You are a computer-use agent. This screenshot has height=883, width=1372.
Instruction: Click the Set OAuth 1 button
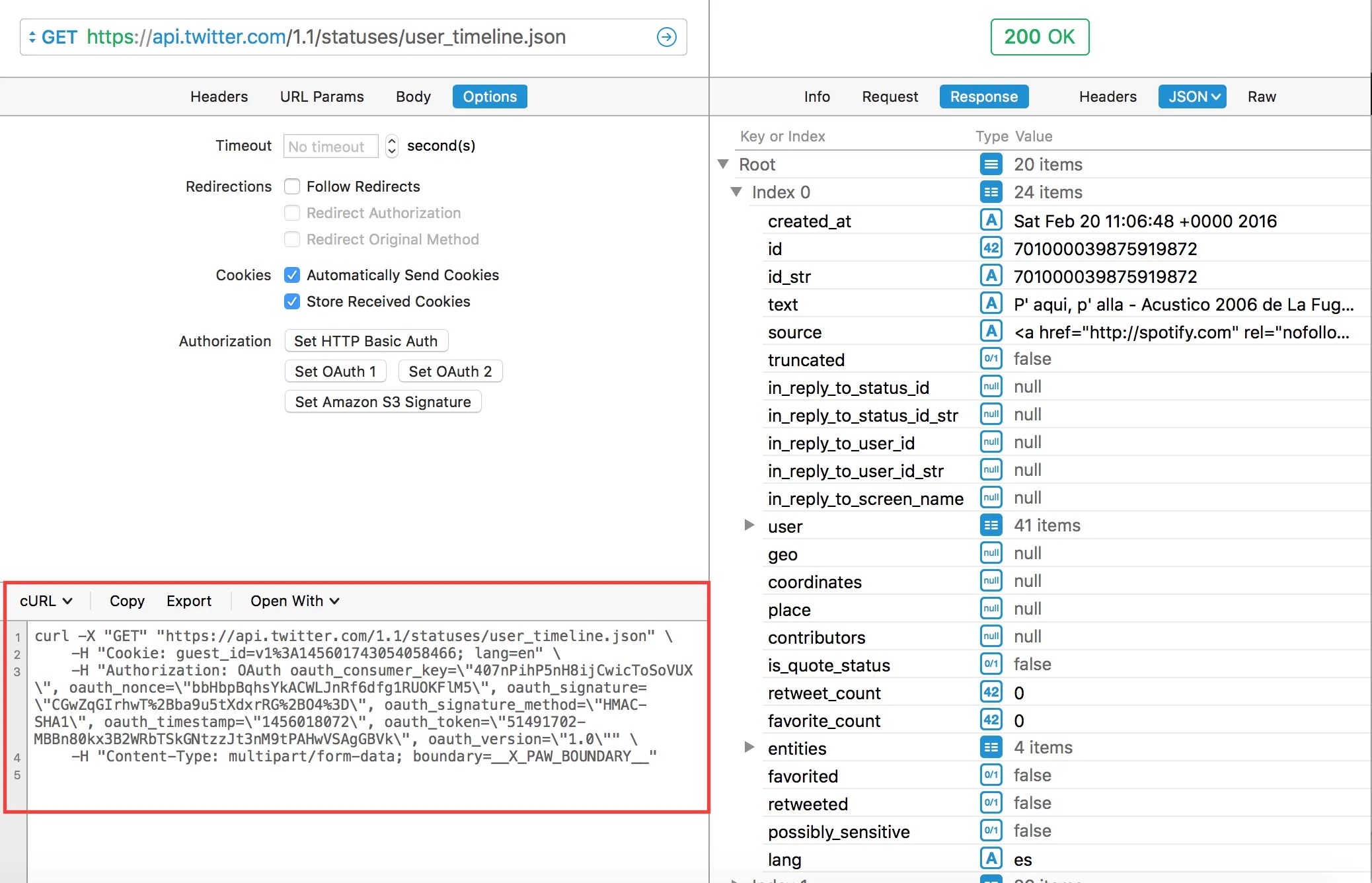(336, 371)
